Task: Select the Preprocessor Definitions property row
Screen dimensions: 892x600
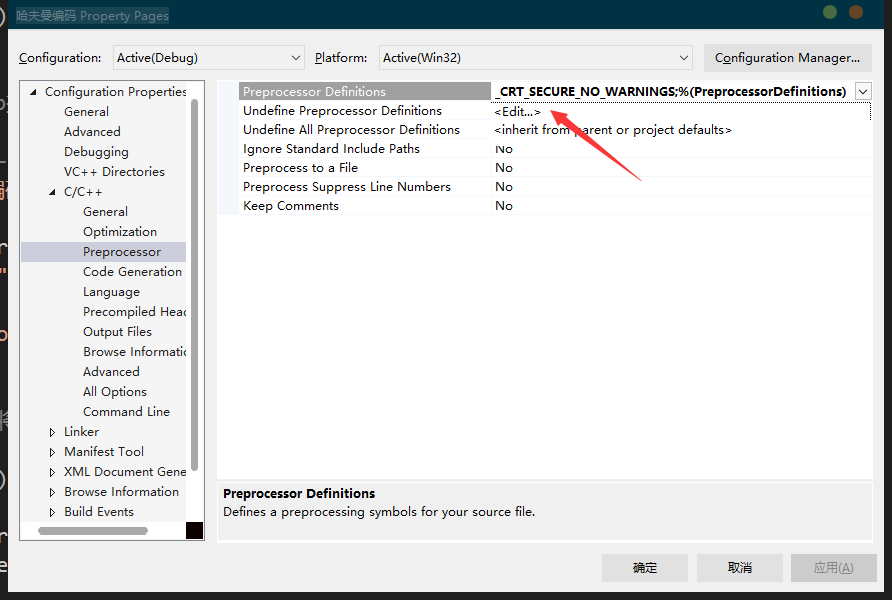Action: pos(365,92)
